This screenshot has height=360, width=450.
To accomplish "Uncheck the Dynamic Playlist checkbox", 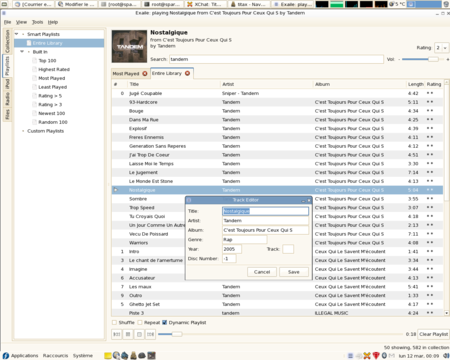I will point(164,322).
